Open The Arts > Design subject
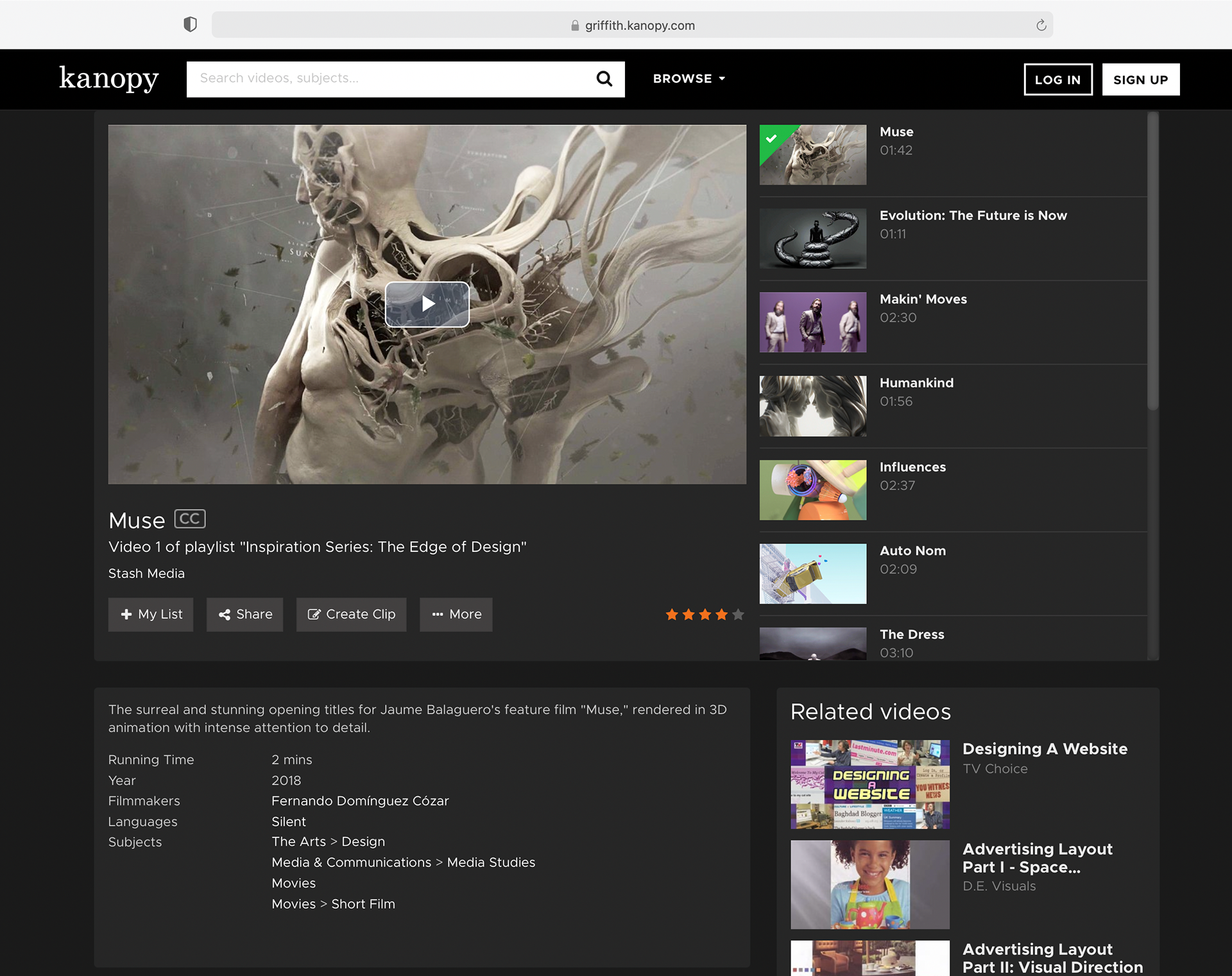 click(328, 842)
